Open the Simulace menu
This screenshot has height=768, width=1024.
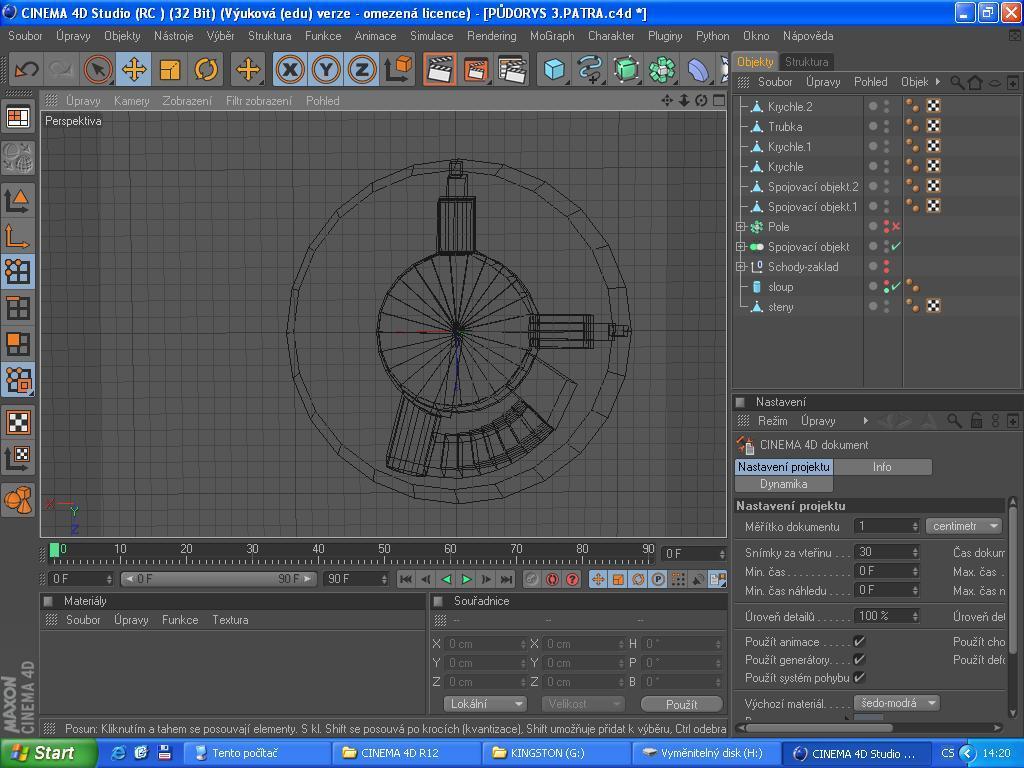click(432, 36)
